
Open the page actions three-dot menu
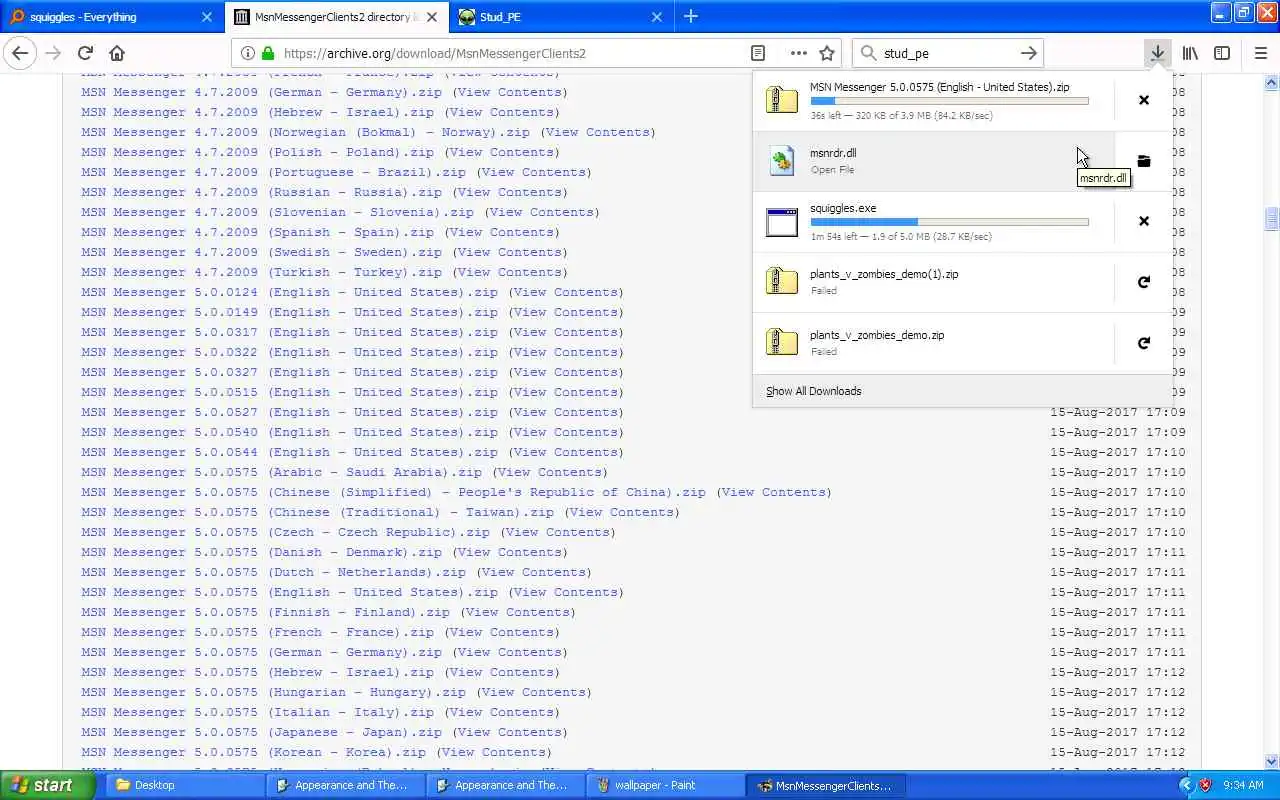pyautogui.click(x=798, y=53)
